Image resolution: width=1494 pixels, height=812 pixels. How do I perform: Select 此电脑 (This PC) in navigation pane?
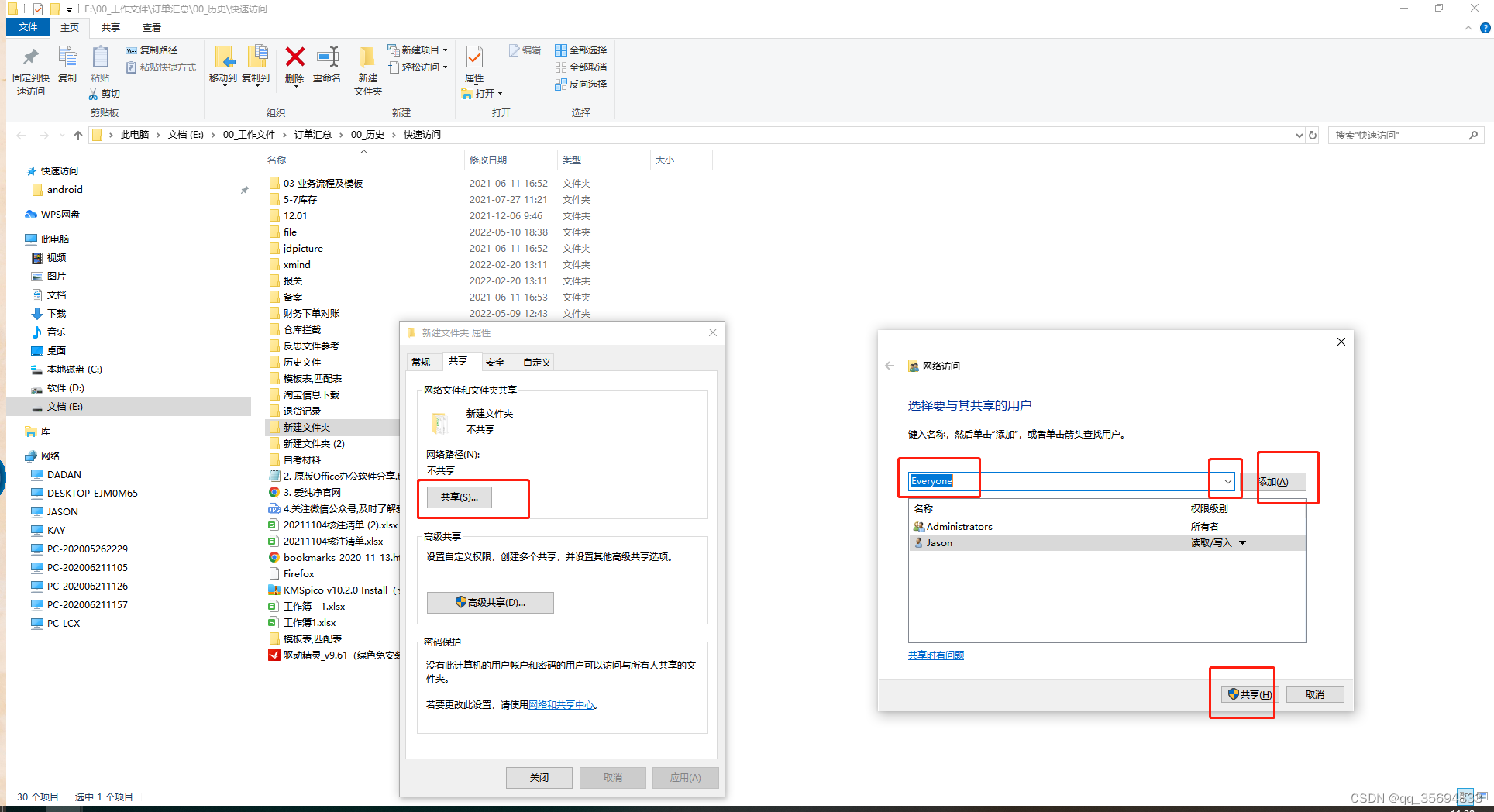[47, 239]
